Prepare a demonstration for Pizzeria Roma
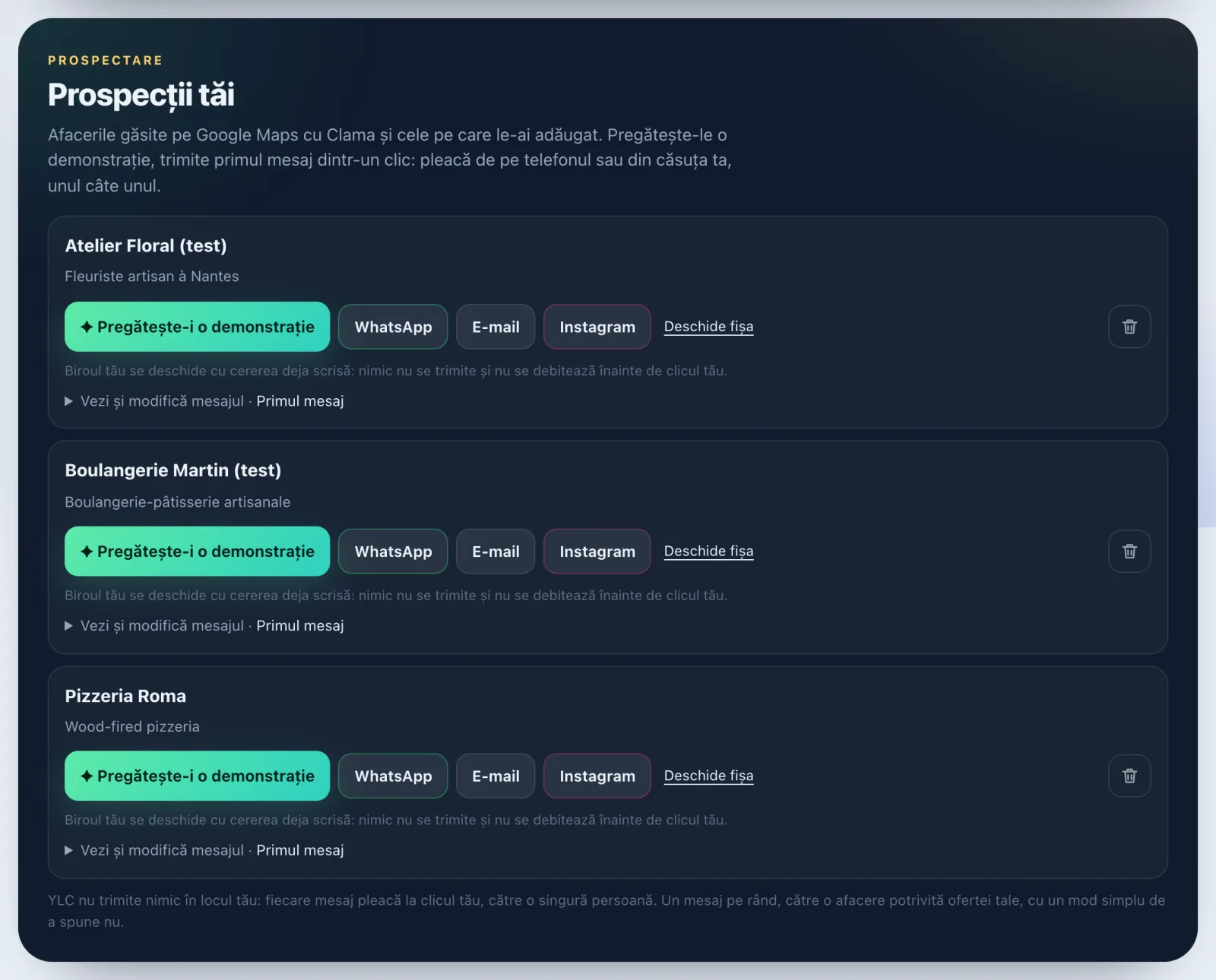The height and width of the screenshot is (980, 1216). (197, 776)
